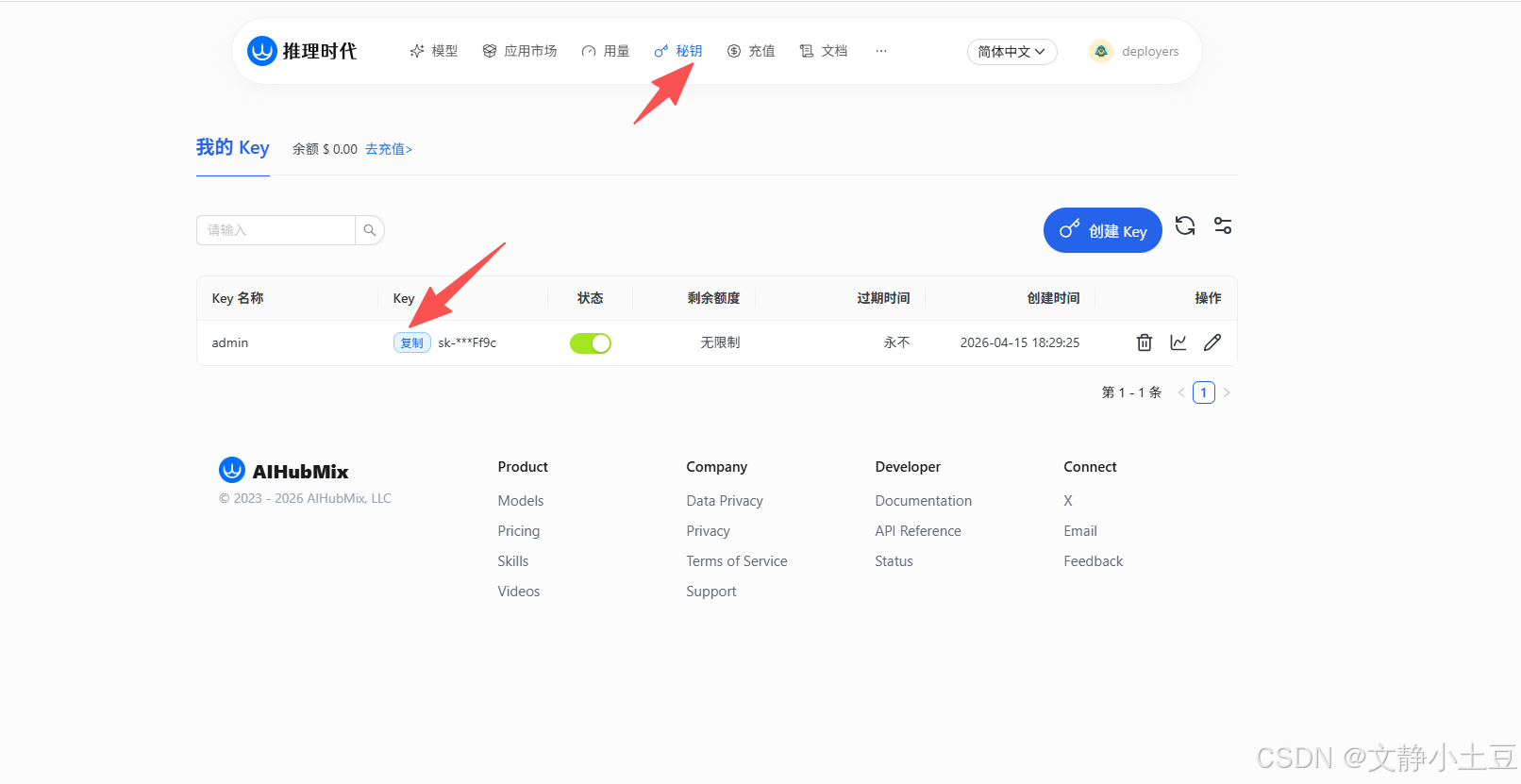
Task: Click the 状态 column header
Action: click(x=591, y=298)
